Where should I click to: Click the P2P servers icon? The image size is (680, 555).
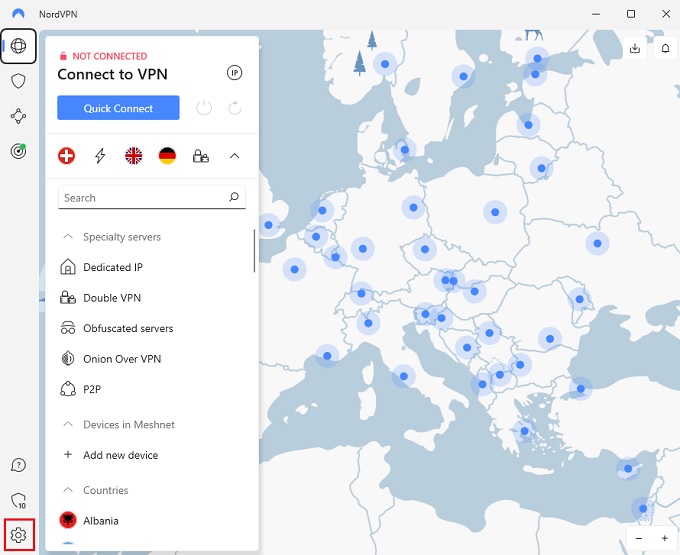pos(68,389)
